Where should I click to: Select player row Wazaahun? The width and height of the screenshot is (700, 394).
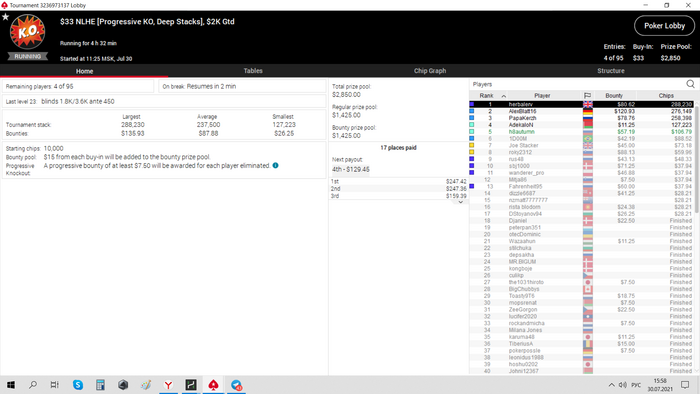[x=582, y=241]
